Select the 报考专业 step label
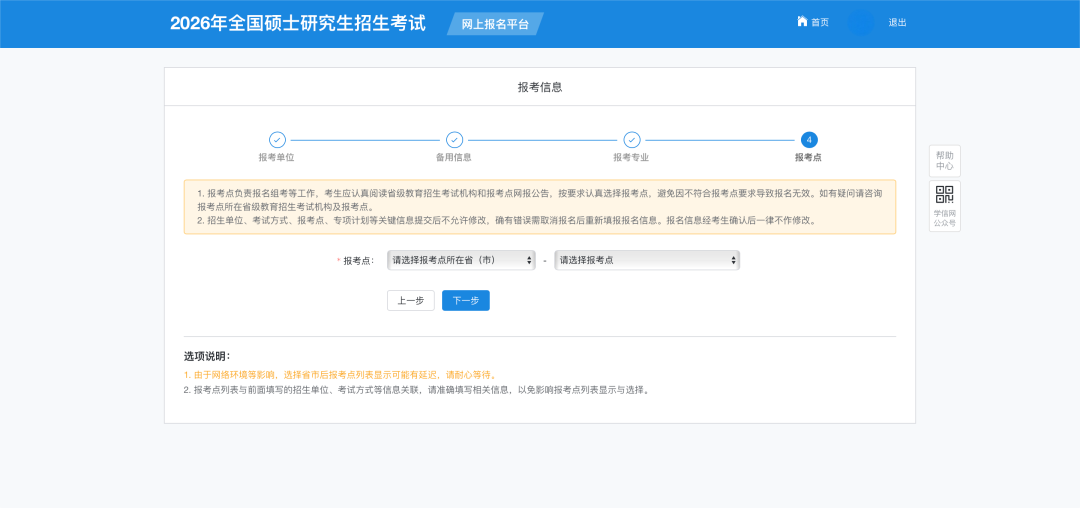The height and width of the screenshot is (508, 1080). click(x=632, y=157)
